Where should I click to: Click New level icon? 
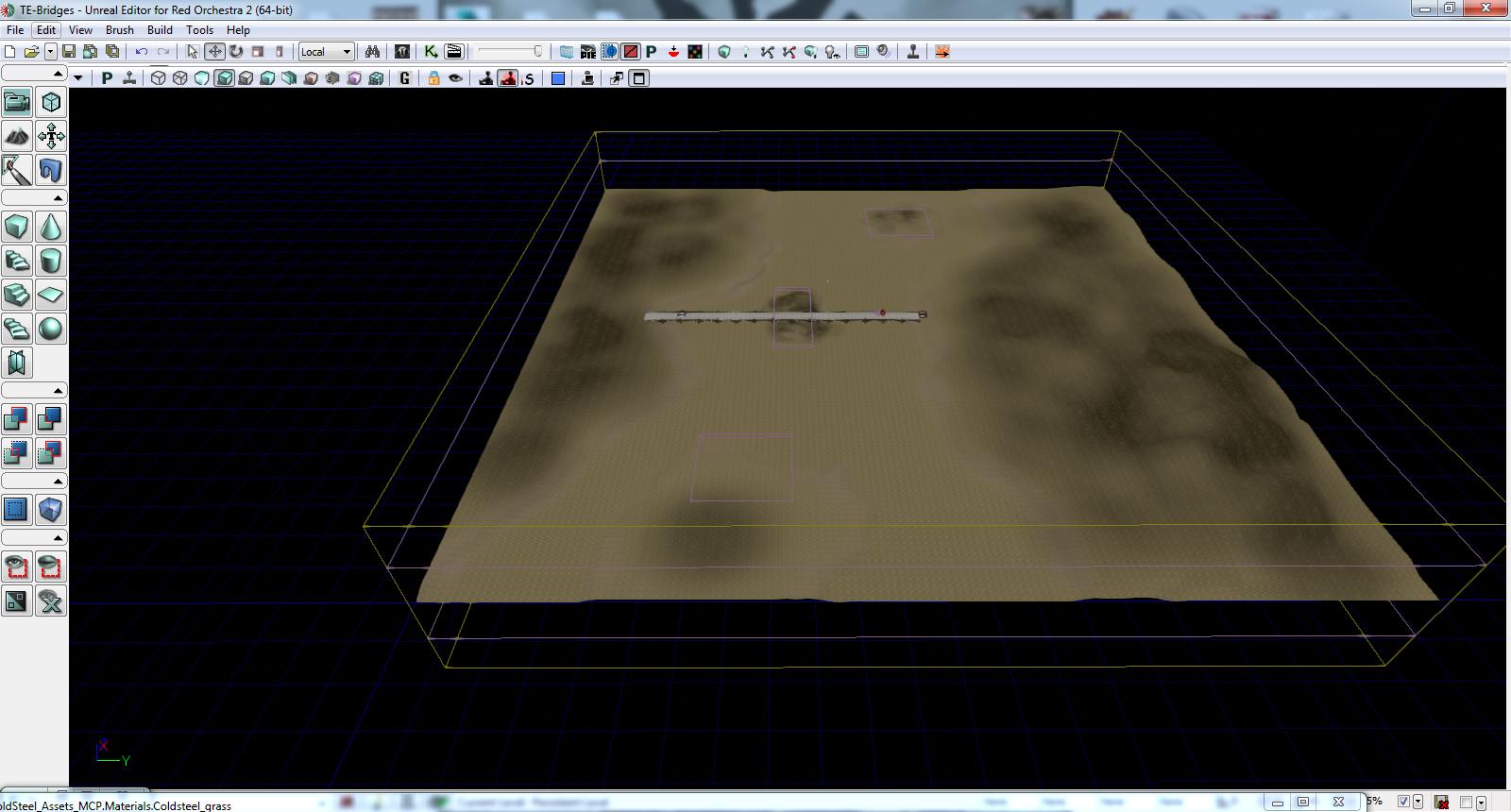click(x=10, y=52)
